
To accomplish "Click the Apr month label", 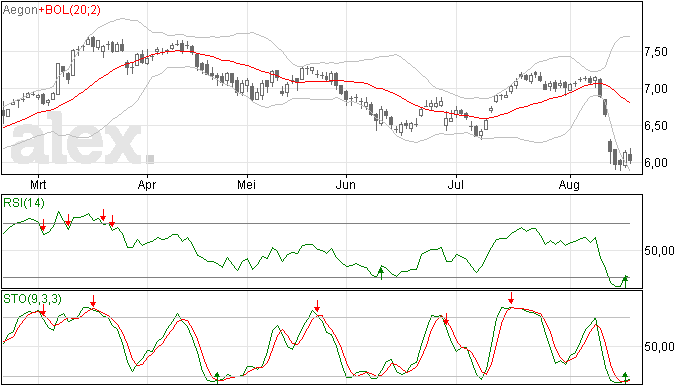I will pos(147,185).
